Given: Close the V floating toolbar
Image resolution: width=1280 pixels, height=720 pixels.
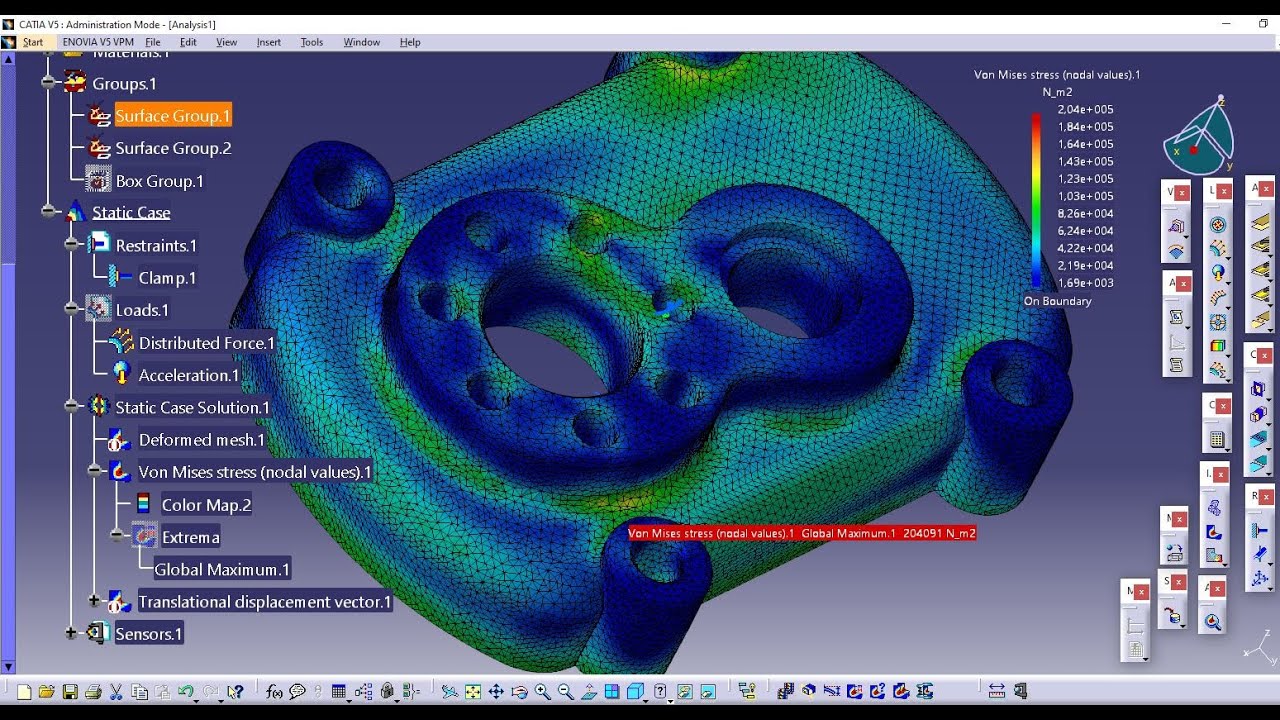Looking at the screenshot, I should pyautogui.click(x=1182, y=193).
